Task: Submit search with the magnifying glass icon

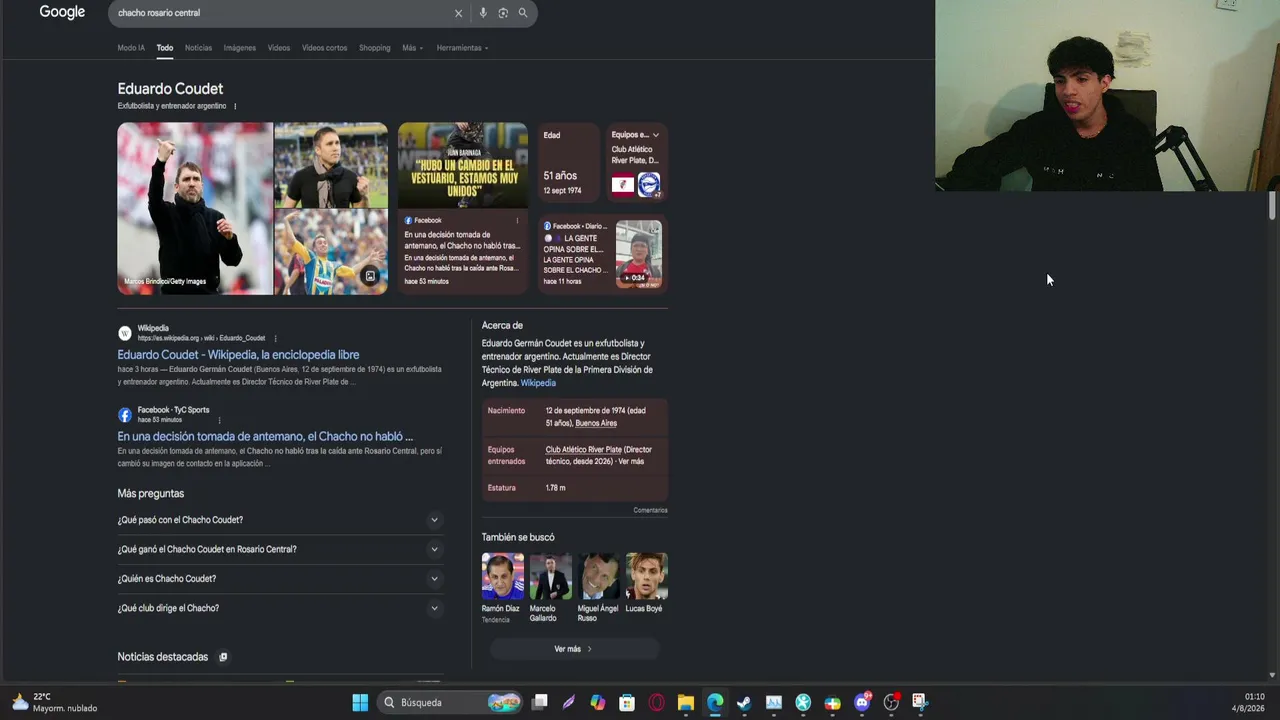Action: 522,13
